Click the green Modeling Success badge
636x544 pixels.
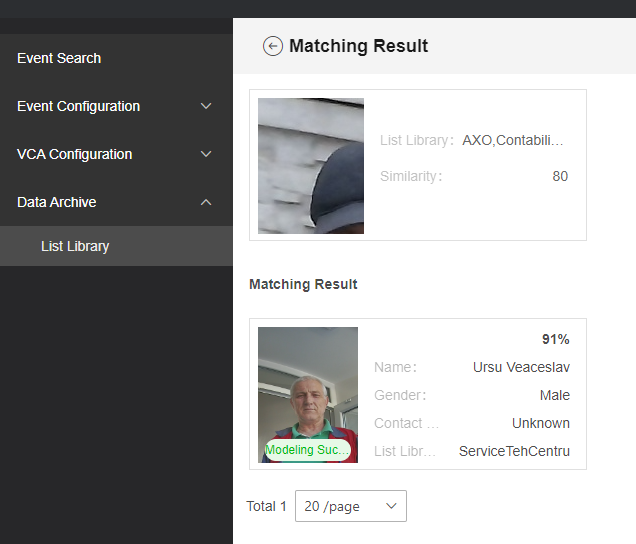[308, 450]
